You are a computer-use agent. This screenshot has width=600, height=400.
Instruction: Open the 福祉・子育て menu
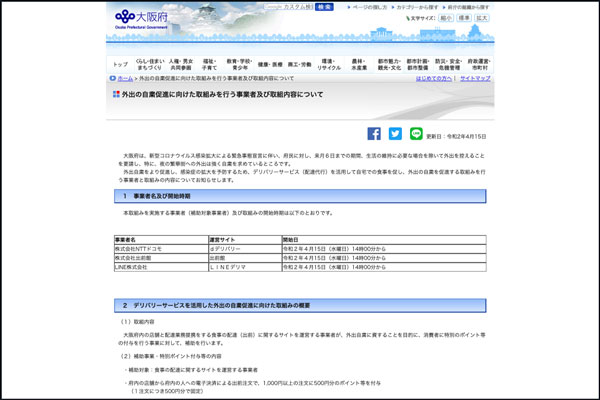[x=210, y=63]
